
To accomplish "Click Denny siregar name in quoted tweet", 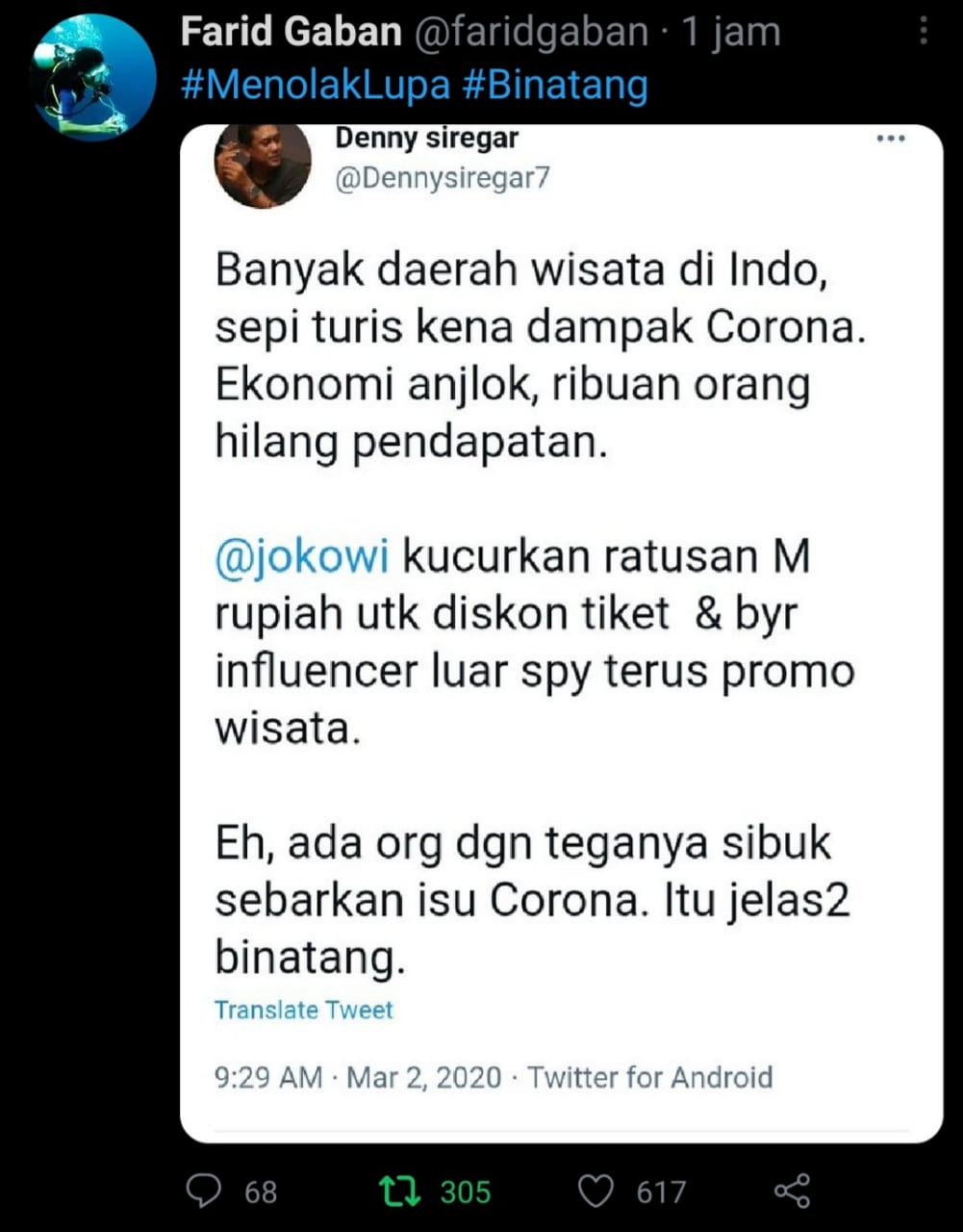I will click(x=426, y=139).
